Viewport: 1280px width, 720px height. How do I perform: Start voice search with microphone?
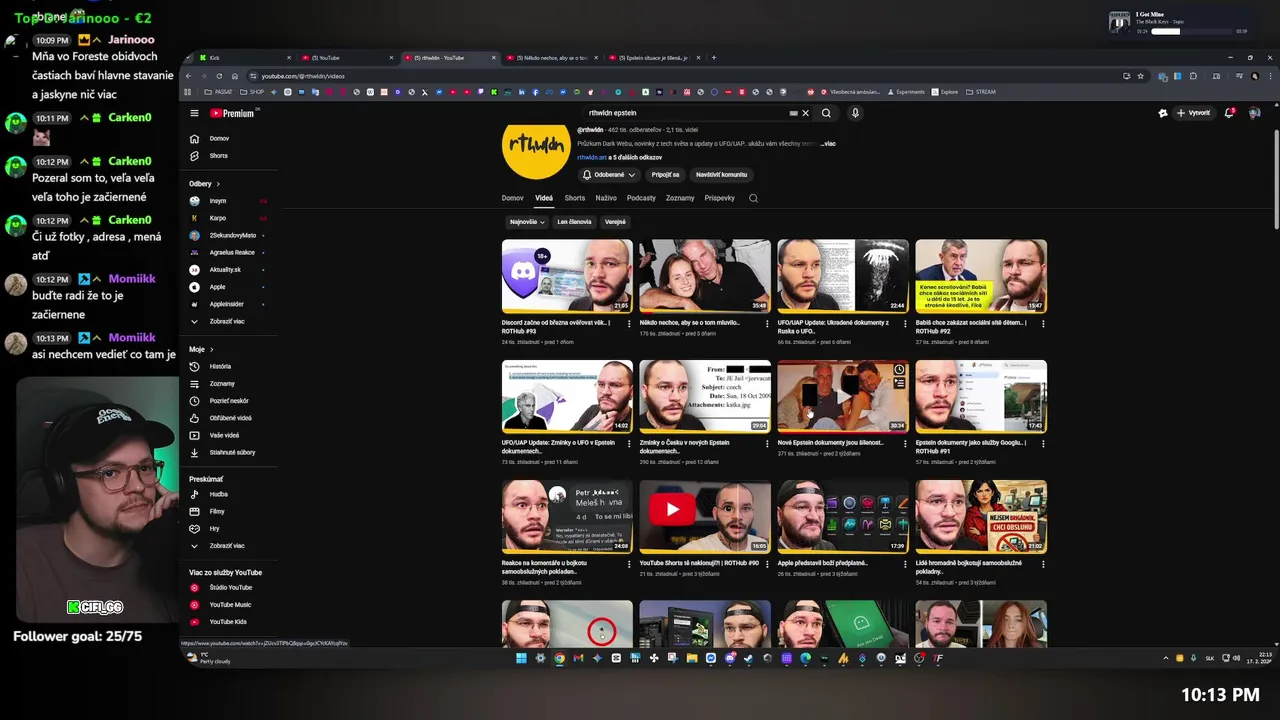click(855, 113)
